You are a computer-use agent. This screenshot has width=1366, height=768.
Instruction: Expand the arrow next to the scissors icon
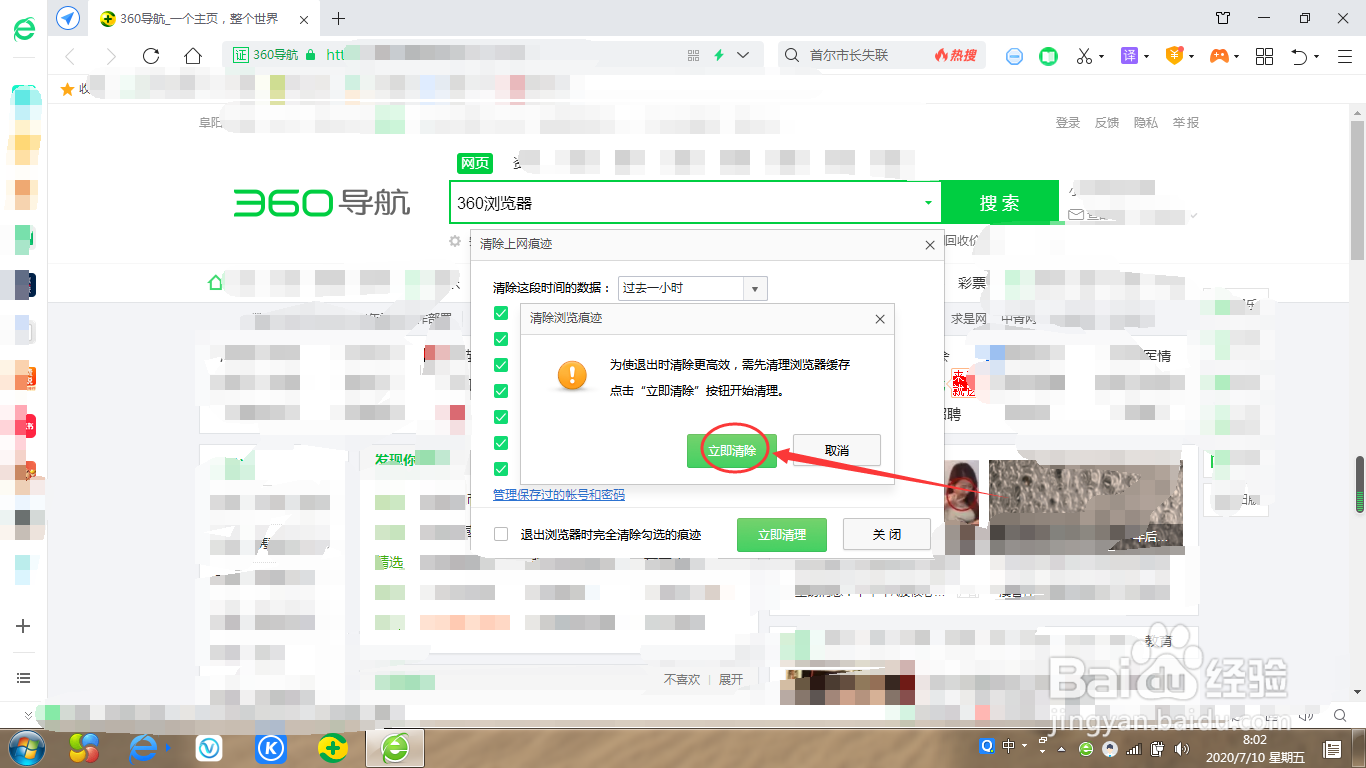(x=1102, y=57)
